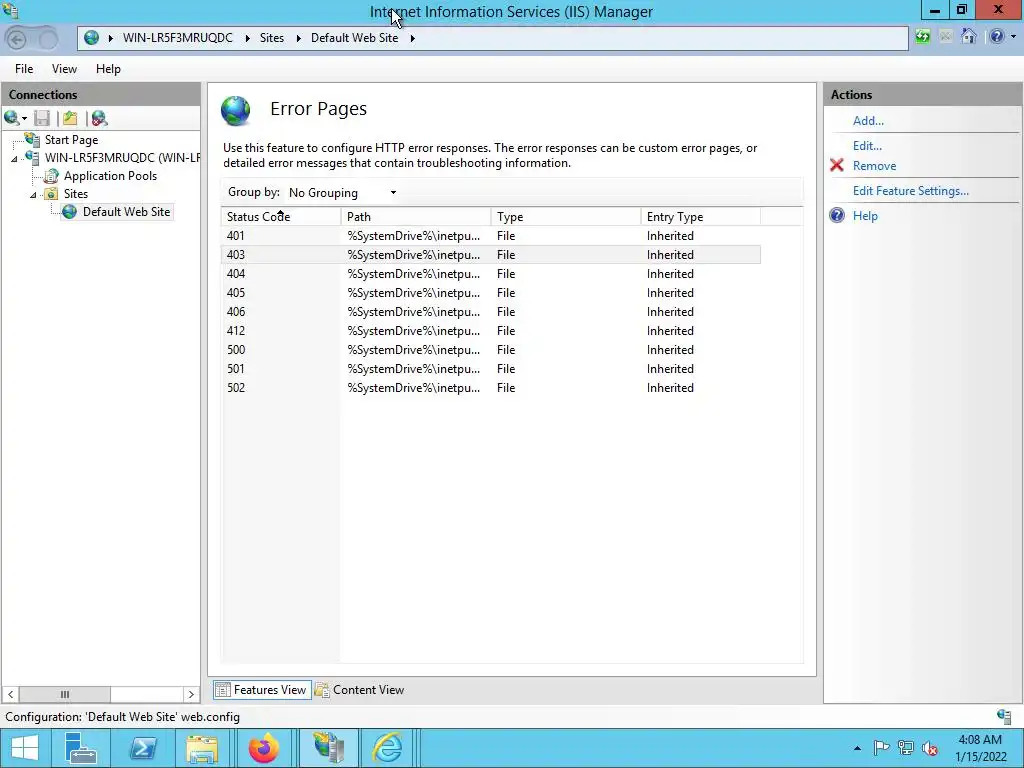Click the Home icon in the toolbar
Viewport: 1024px width, 768px height.
pos(968,37)
